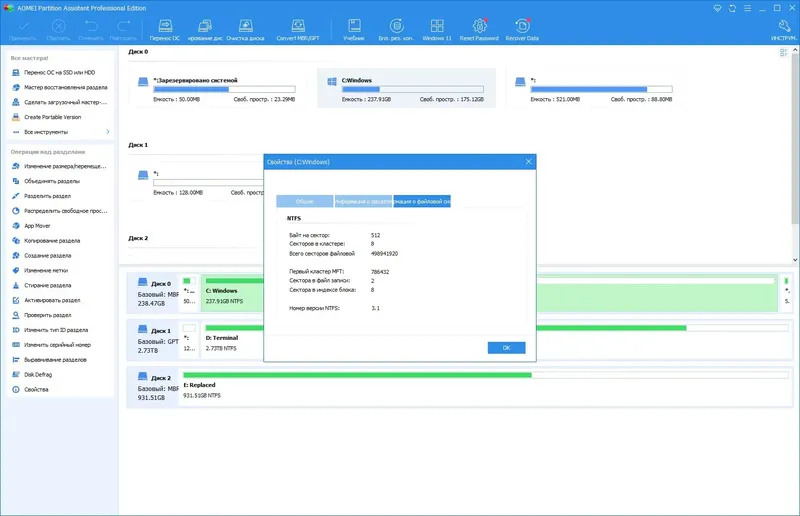
Task: Launch Convert MBR/GPT from toolbar
Action: click(x=298, y=30)
